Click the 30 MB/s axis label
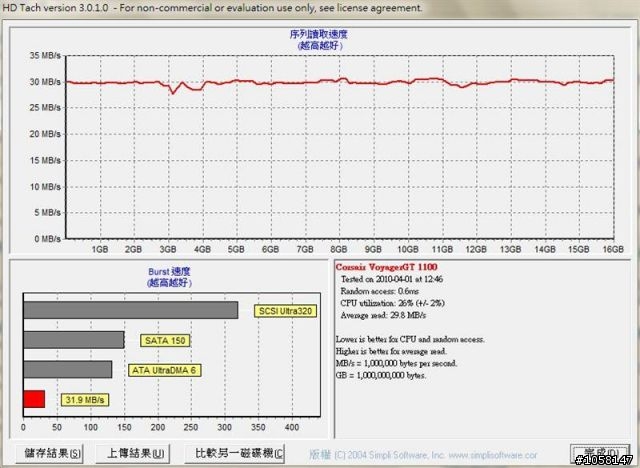The width and height of the screenshot is (640, 468). pyautogui.click(x=45, y=82)
